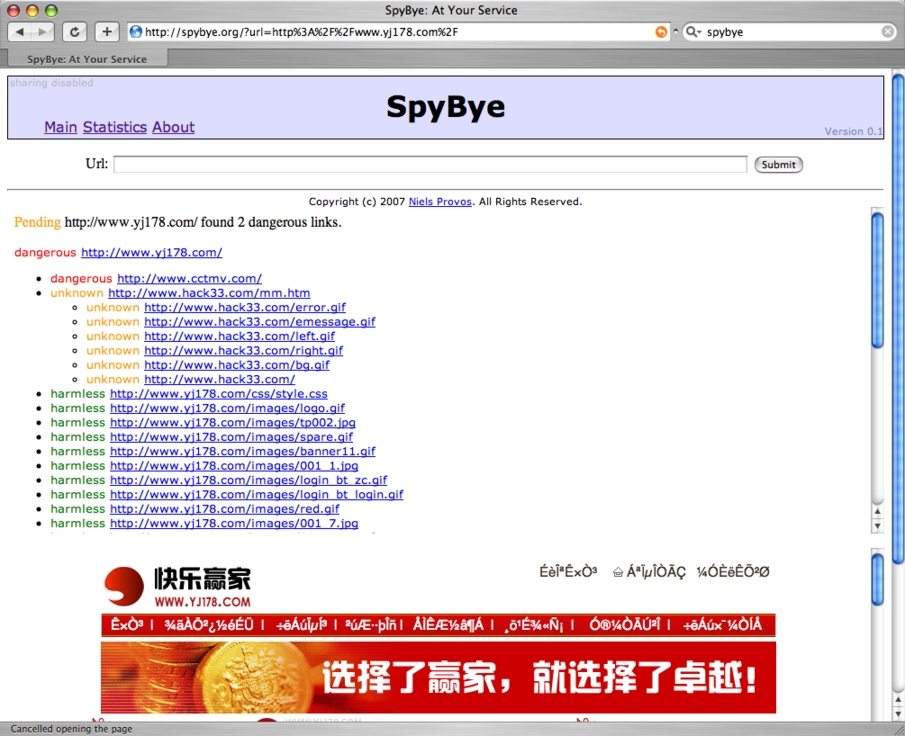This screenshot has width=905, height=736.
Task: Open the hack33.com/mm.htm link
Action: [209, 293]
